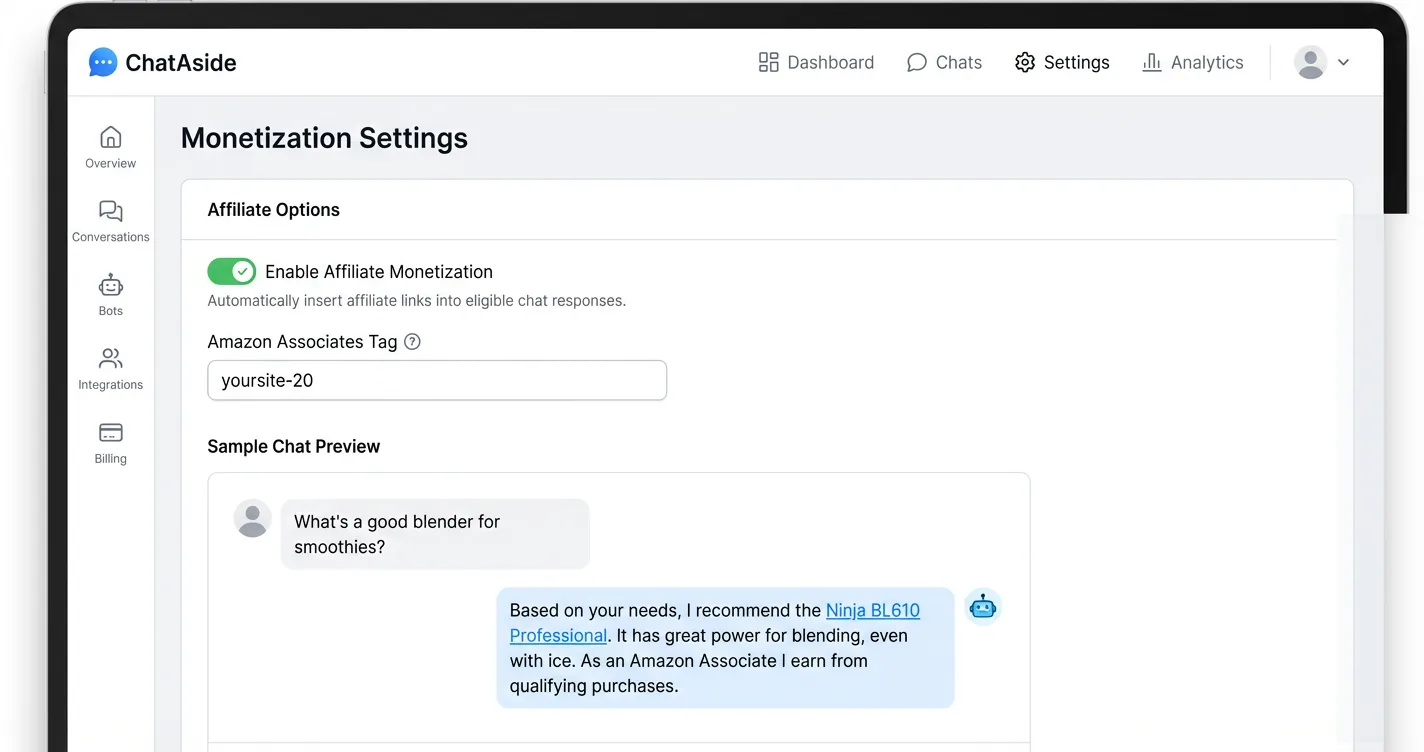The height and width of the screenshot is (752, 1424).
Task: Click the help icon beside Amazon Associates Tag
Action: pyautogui.click(x=412, y=341)
